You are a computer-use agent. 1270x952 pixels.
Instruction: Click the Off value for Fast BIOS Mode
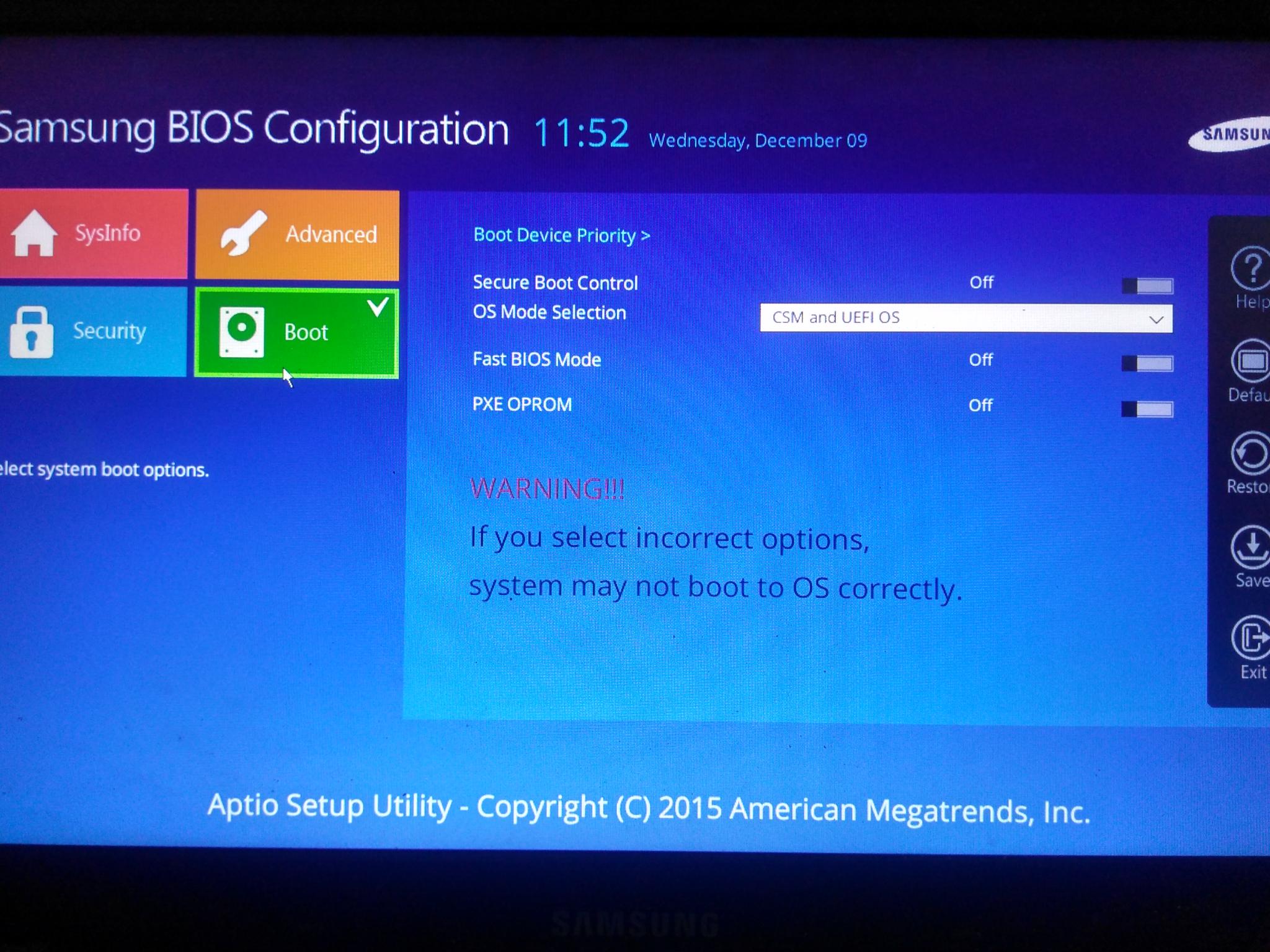pyautogui.click(x=980, y=360)
